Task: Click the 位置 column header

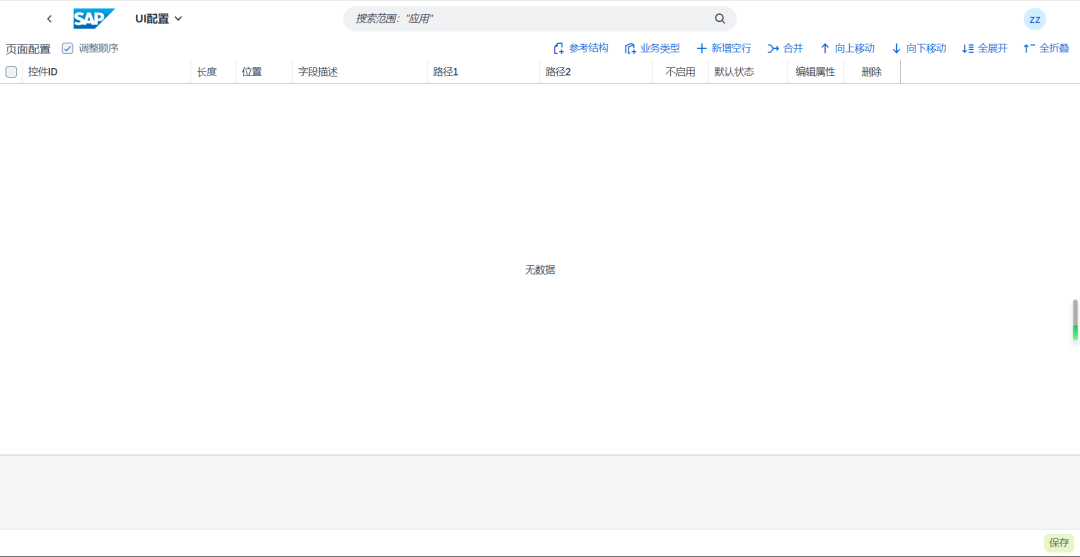Action: pyautogui.click(x=264, y=72)
